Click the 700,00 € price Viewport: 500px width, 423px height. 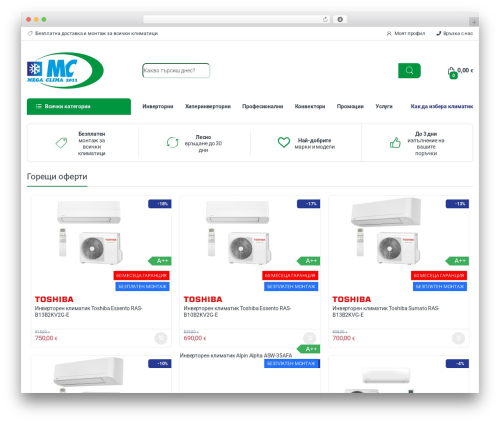coord(343,338)
